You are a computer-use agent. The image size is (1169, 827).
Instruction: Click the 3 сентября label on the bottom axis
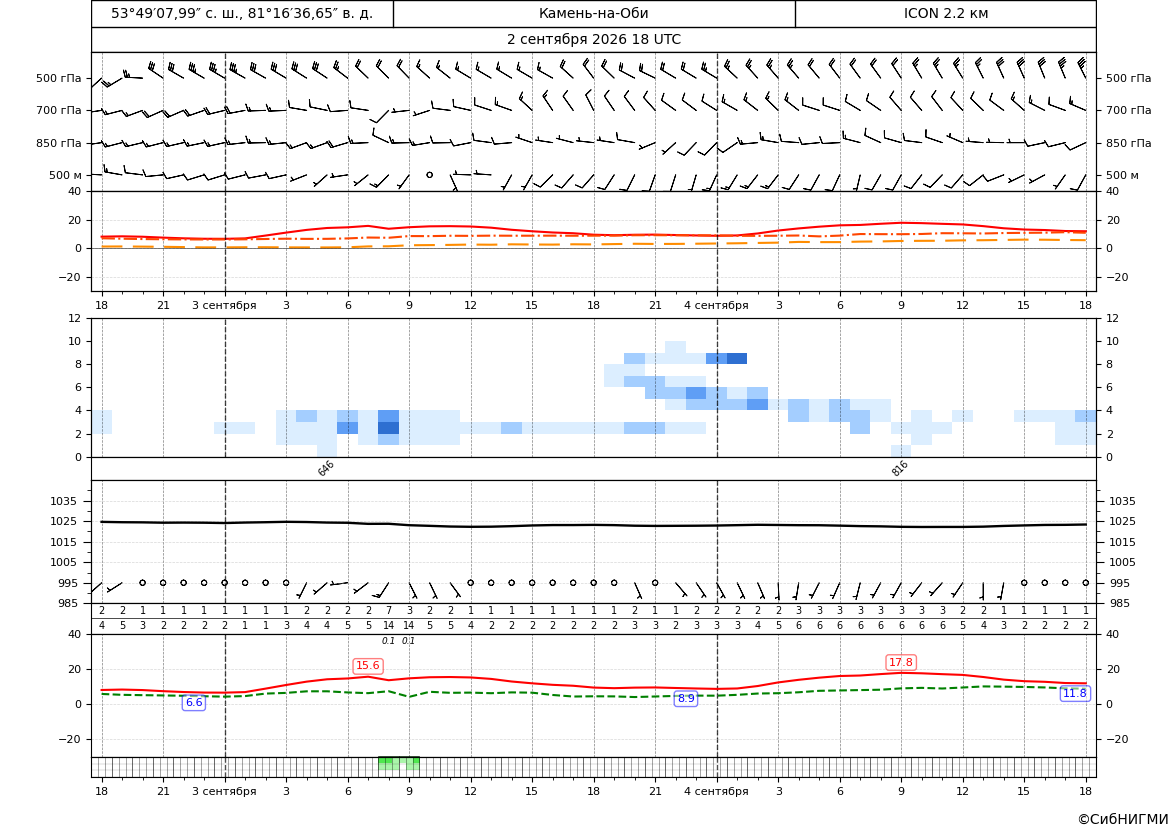click(224, 791)
